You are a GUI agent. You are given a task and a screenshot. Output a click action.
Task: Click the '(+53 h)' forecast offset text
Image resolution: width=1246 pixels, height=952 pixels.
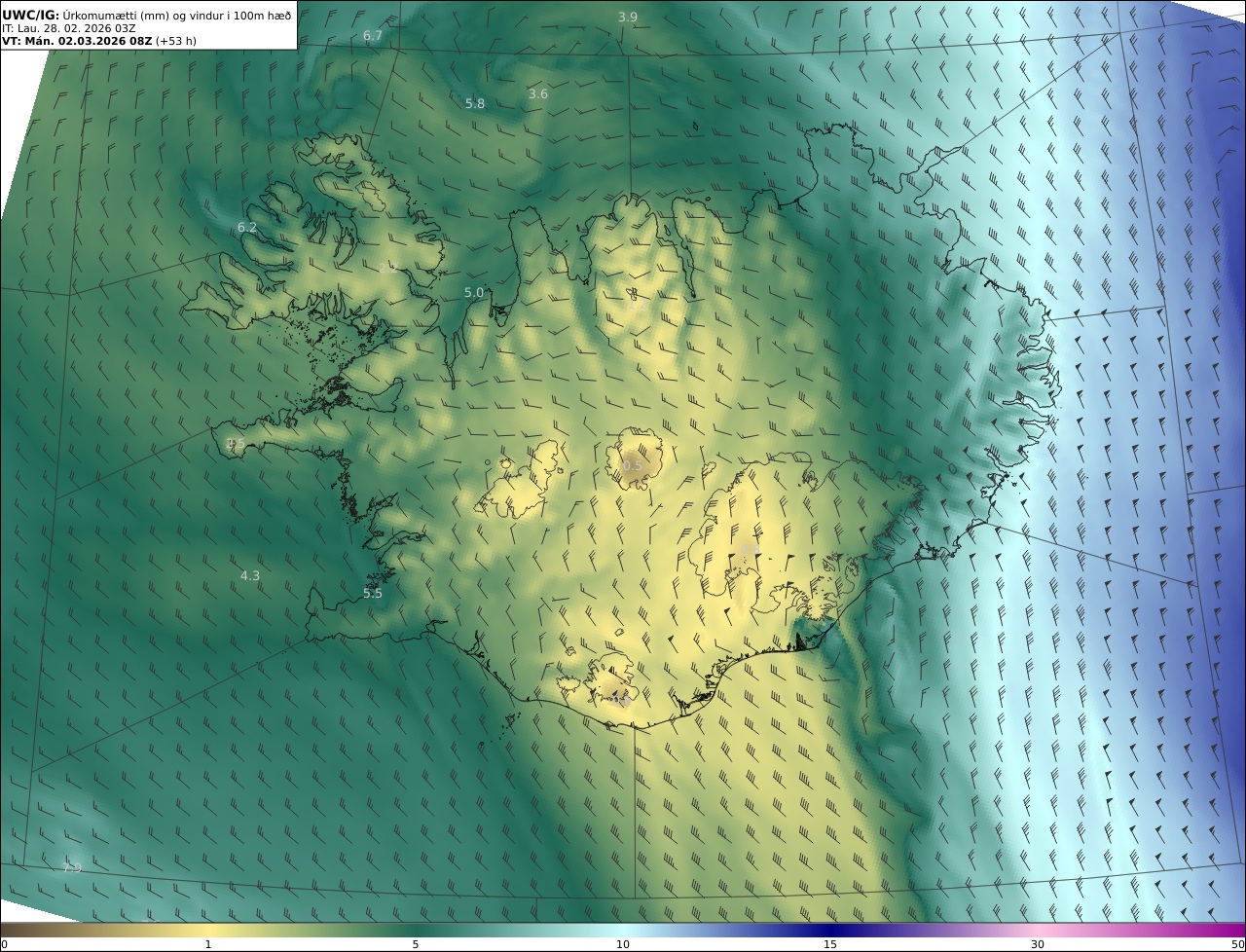176,42
